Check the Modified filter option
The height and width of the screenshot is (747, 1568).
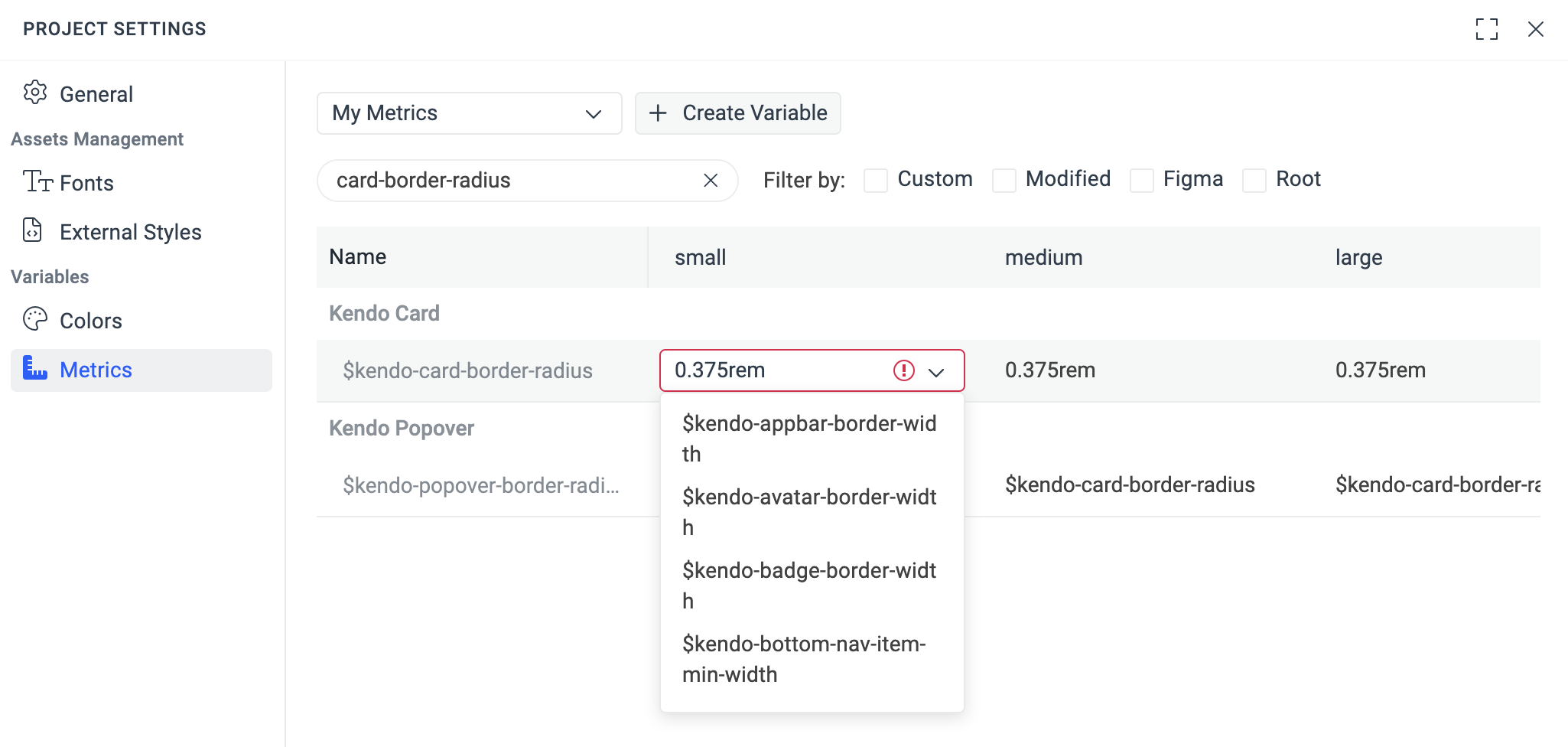(x=1004, y=180)
